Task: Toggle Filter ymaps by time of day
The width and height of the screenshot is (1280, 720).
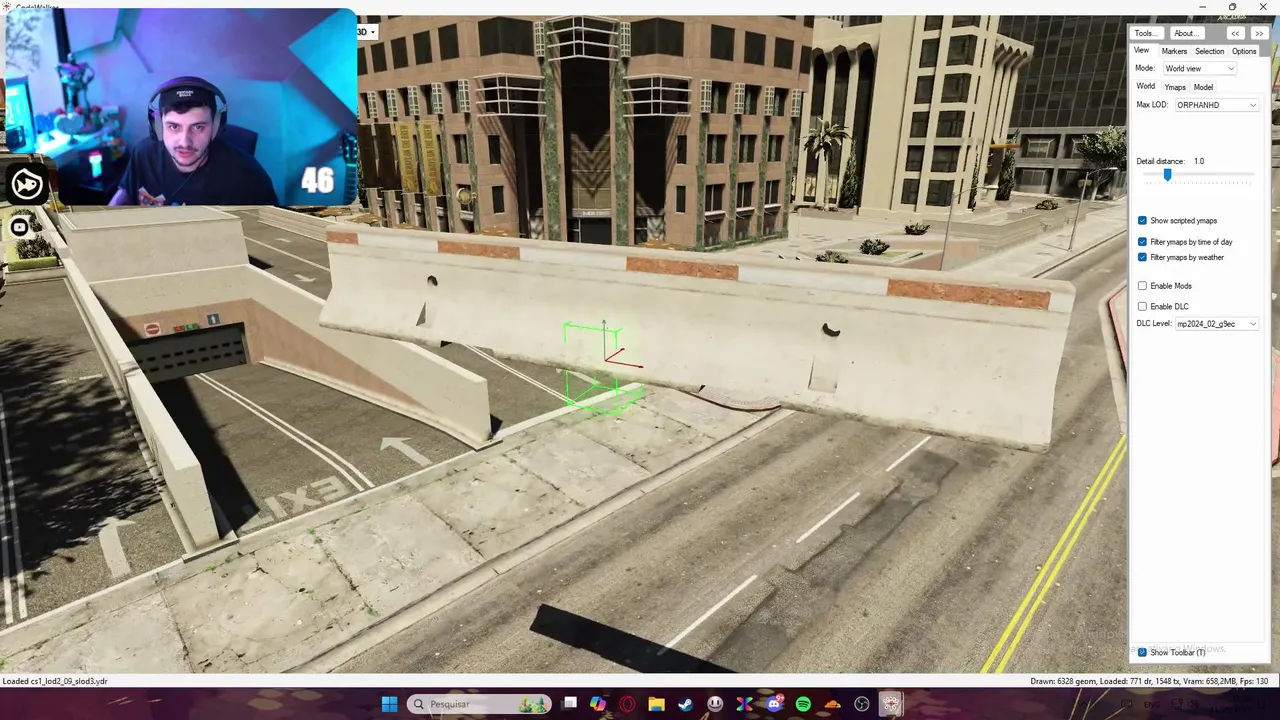Action: coord(1142,242)
